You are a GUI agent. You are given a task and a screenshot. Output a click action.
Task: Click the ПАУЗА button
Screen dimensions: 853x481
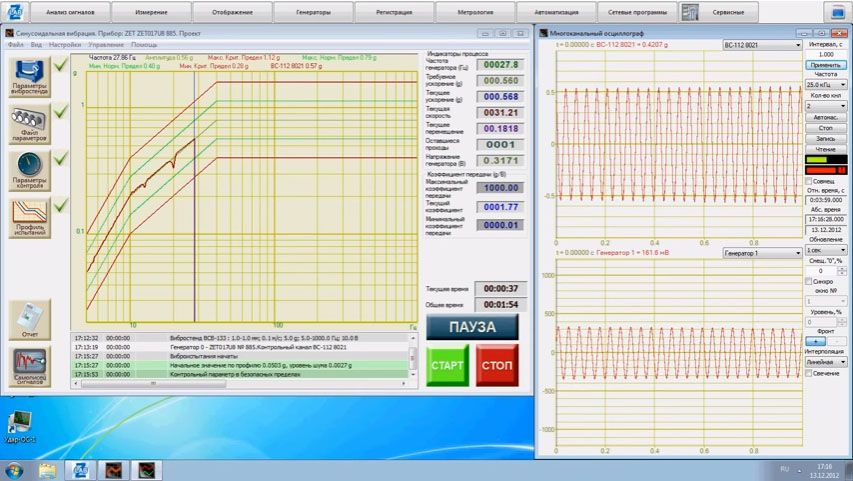[472, 327]
